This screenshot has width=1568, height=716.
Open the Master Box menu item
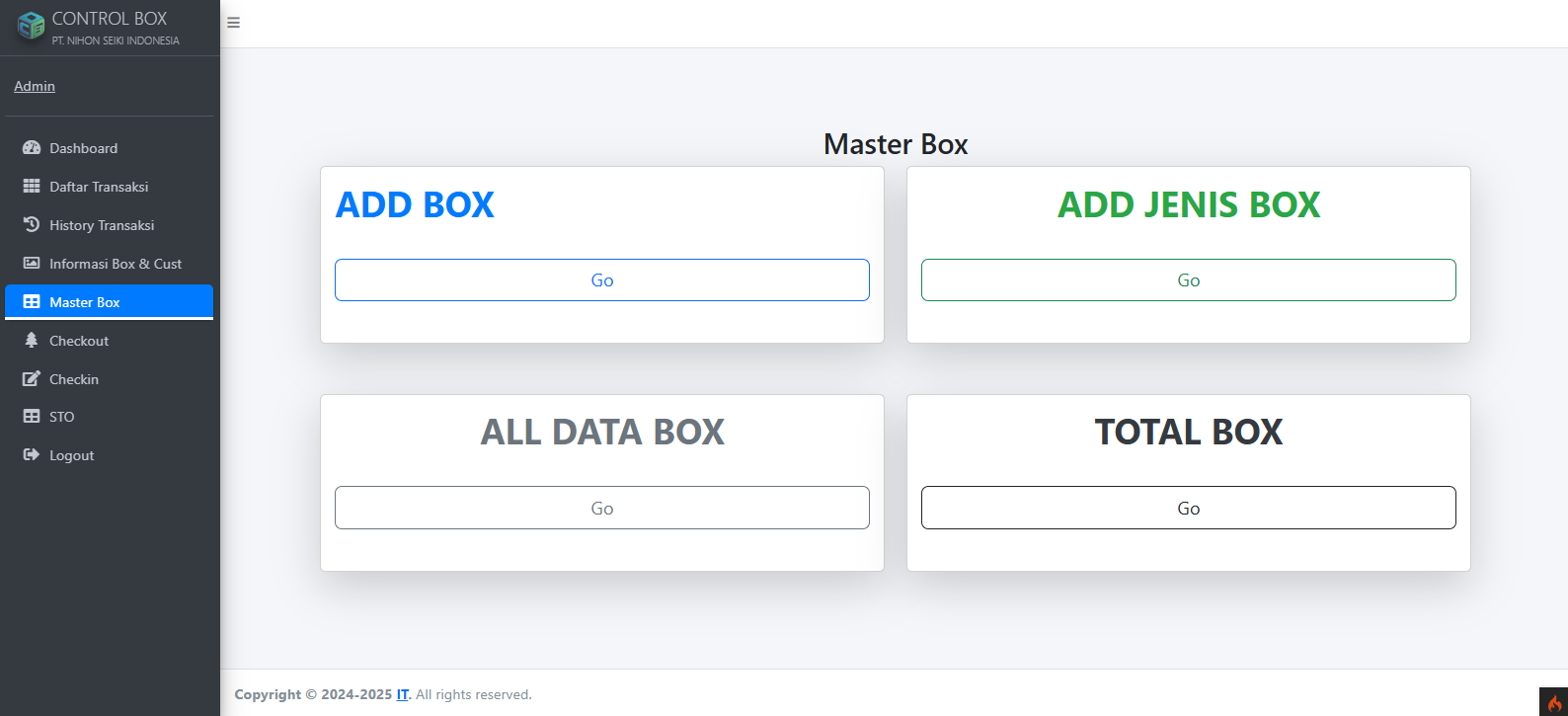tap(85, 302)
